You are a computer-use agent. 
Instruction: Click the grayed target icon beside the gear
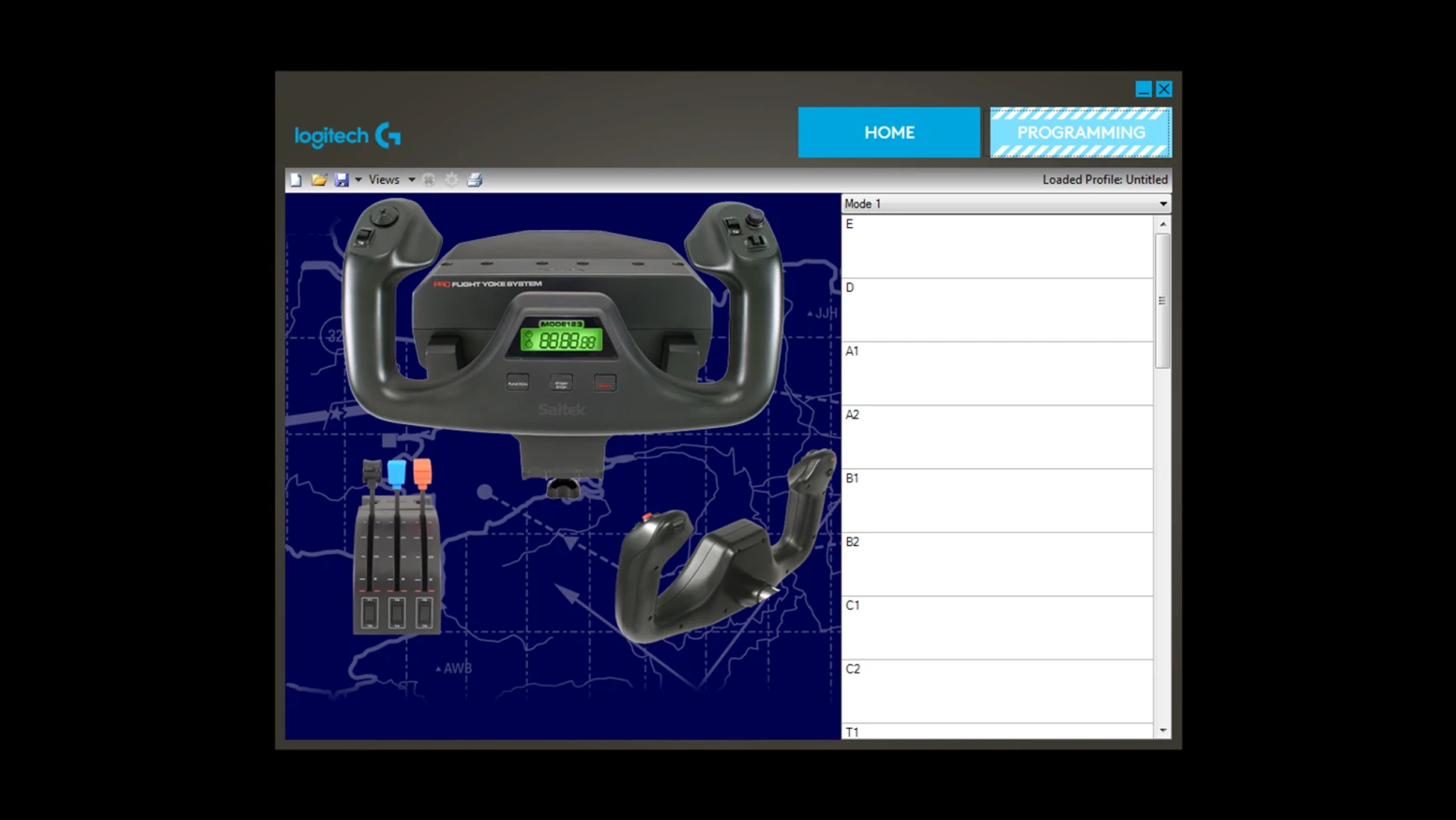point(429,179)
